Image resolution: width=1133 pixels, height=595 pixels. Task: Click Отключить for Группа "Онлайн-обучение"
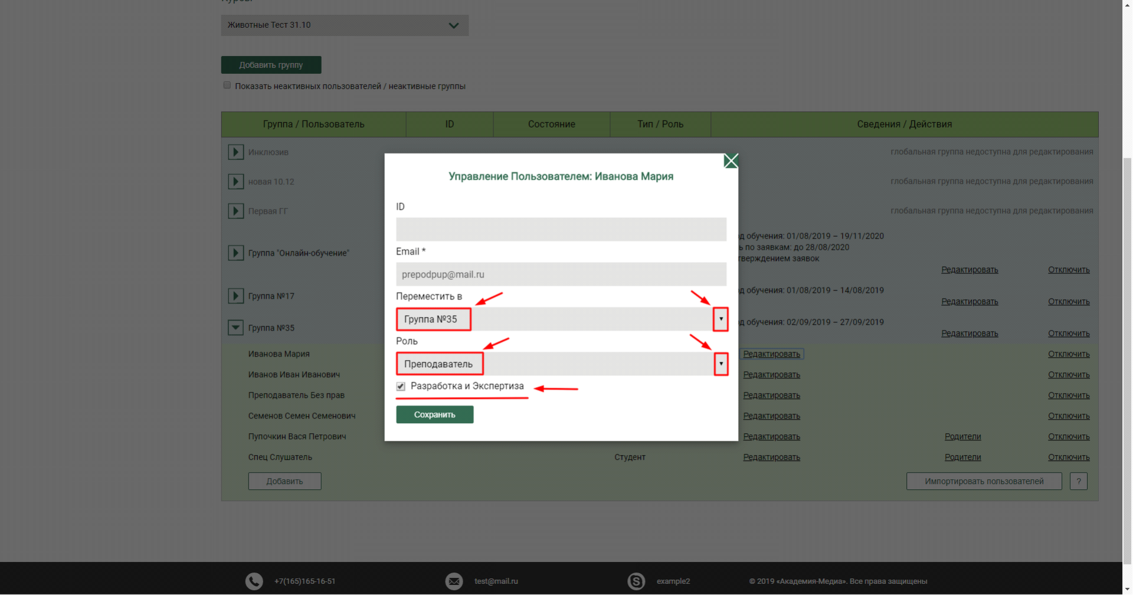(1069, 270)
